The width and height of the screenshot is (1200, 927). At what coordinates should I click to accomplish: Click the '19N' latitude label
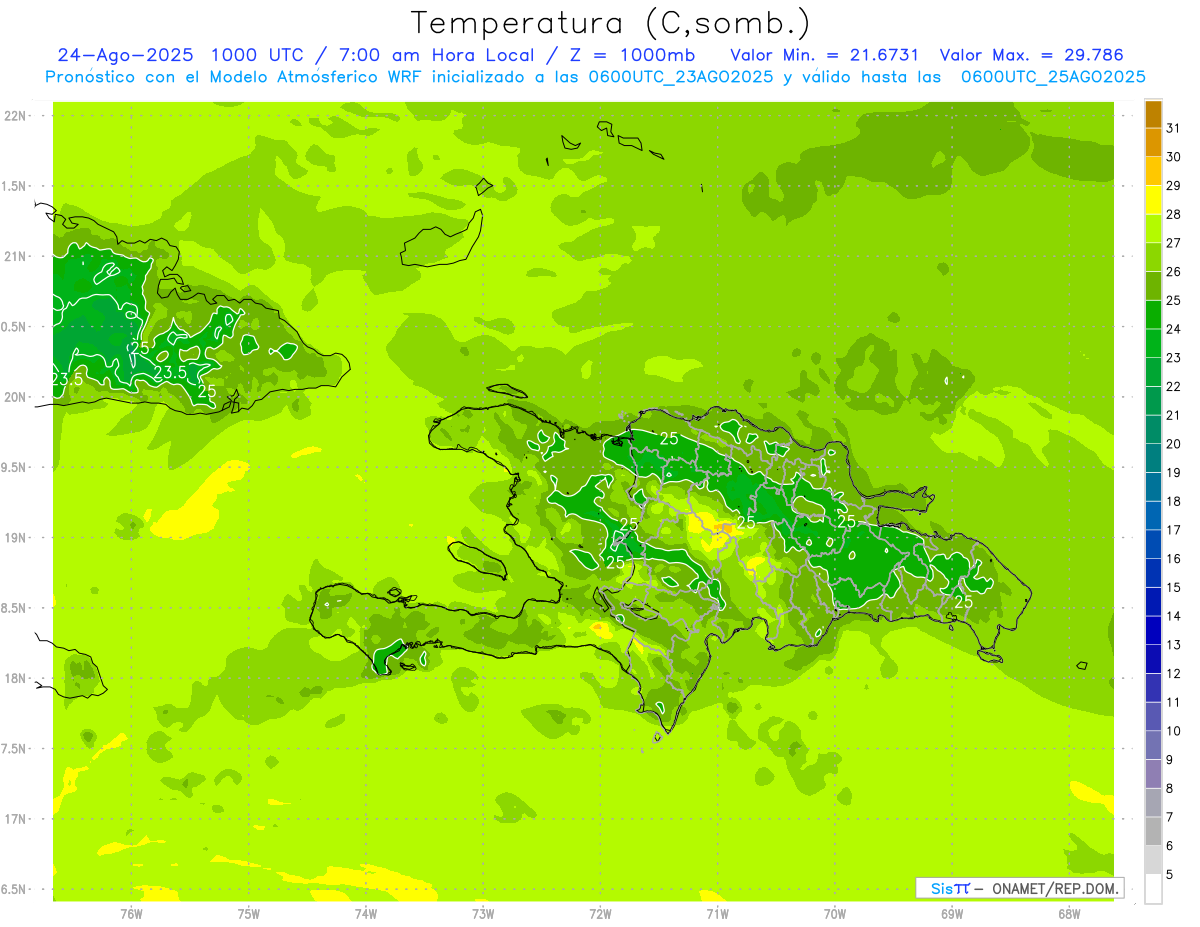coord(15,538)
